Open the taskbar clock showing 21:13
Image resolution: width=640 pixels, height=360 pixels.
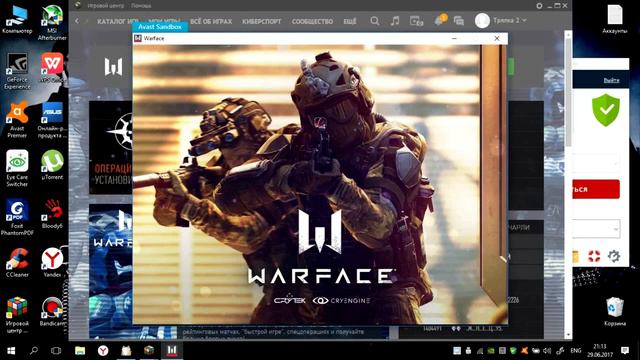600,351
